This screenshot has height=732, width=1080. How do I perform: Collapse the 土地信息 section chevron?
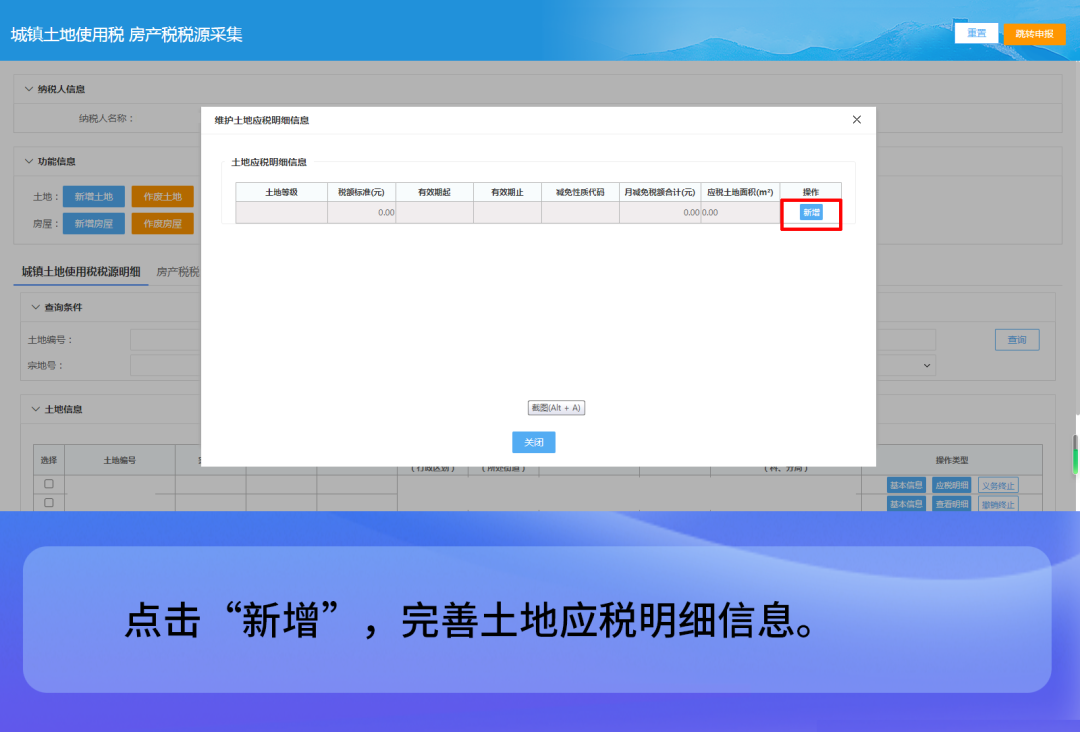[x=36, y=409]
